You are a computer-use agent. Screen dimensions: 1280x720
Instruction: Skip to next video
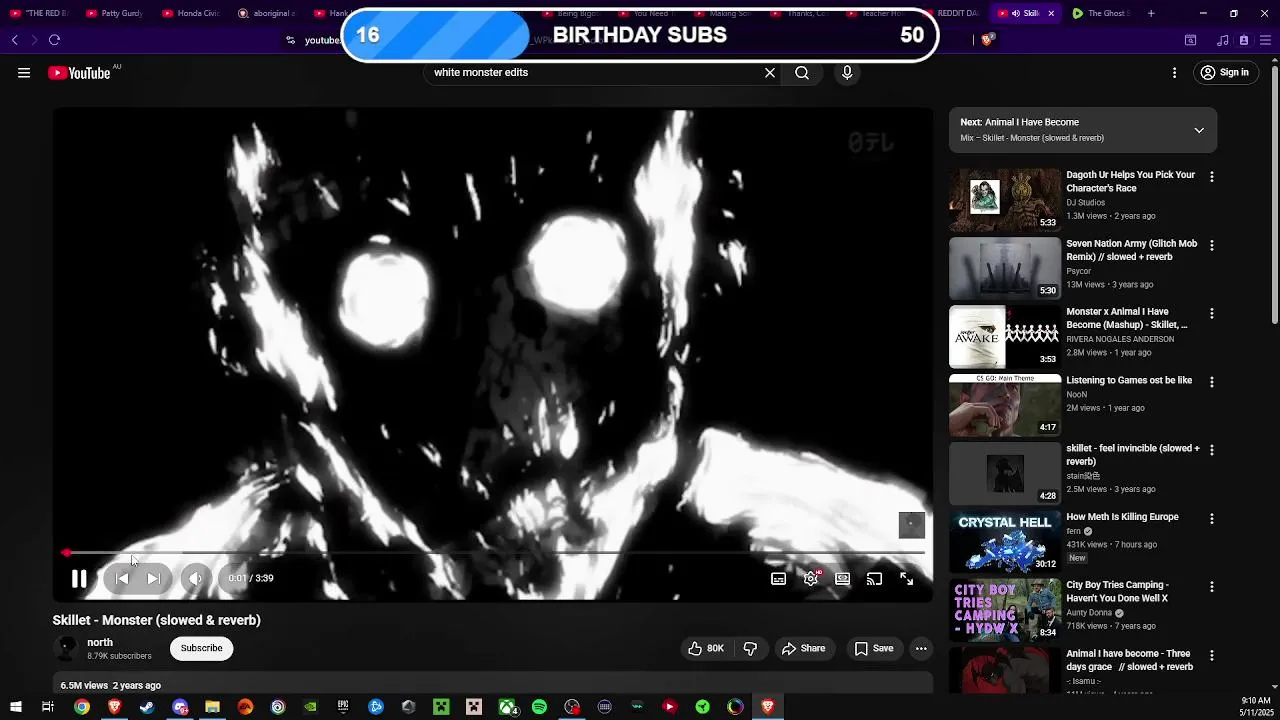point(154,578)
